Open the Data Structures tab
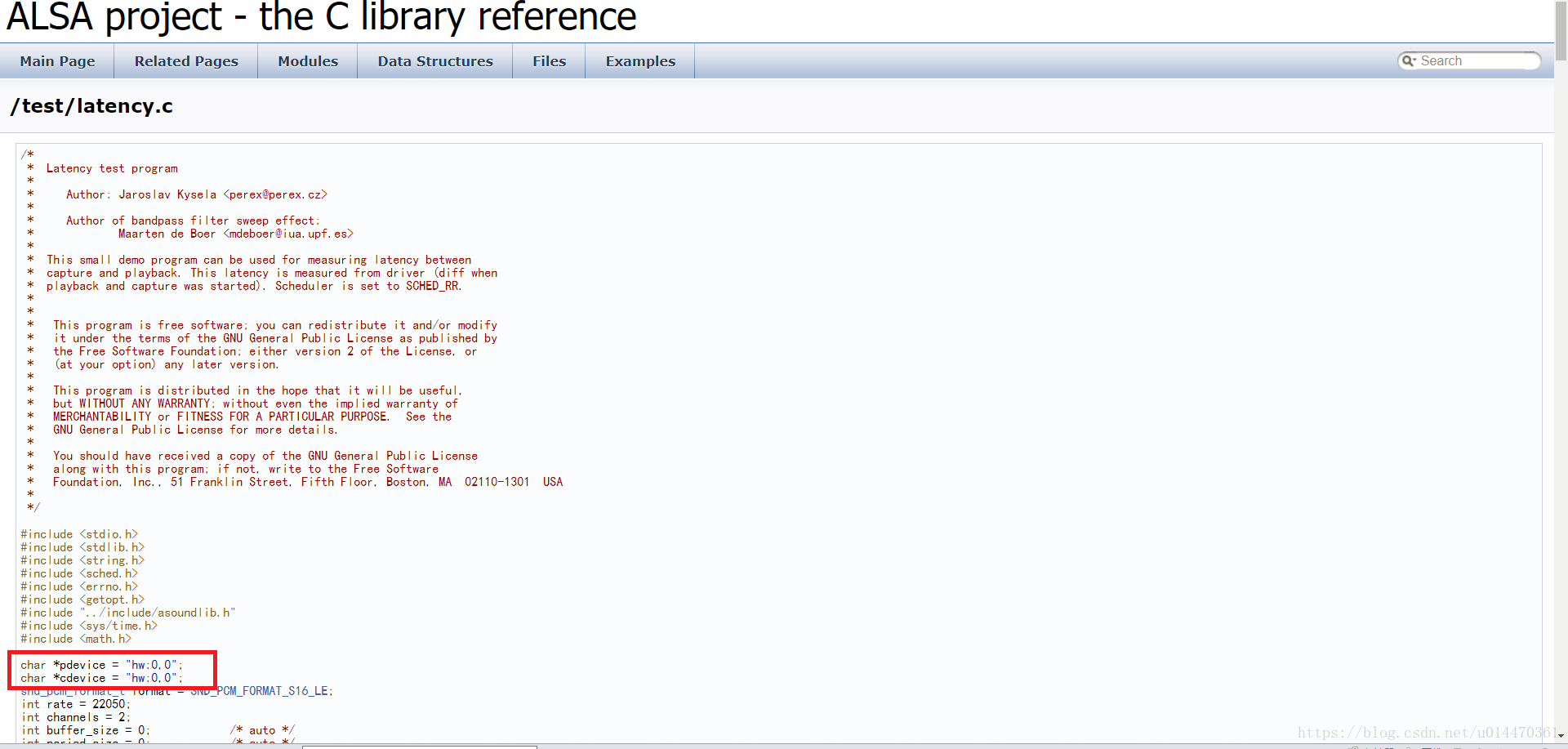1568x749 pixels. 435,60
